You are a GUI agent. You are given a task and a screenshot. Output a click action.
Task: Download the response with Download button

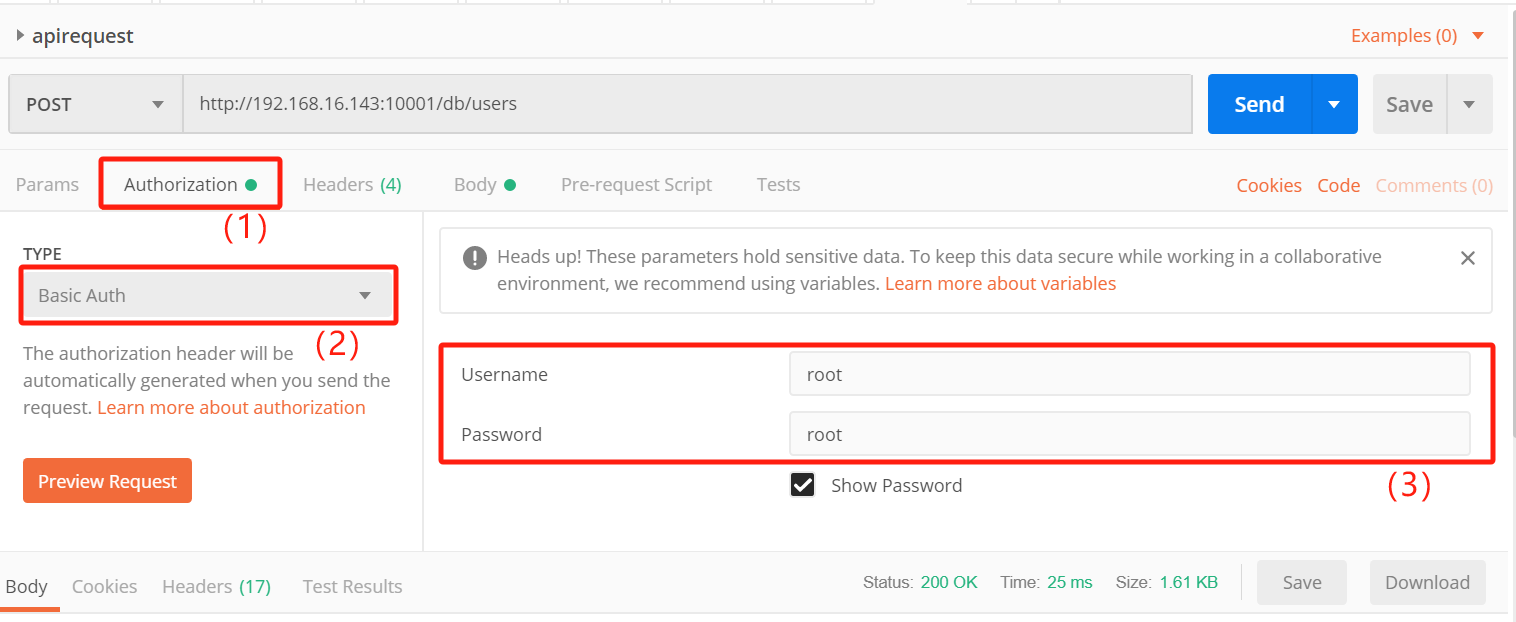pyautogui.click(x=1427, y=583)
